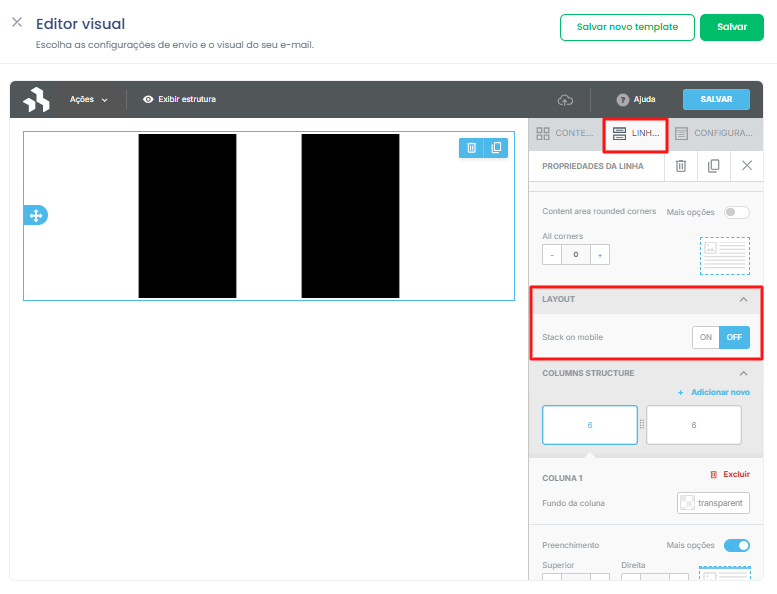Click duplicate icon on selected canvas row

[496, 148]
